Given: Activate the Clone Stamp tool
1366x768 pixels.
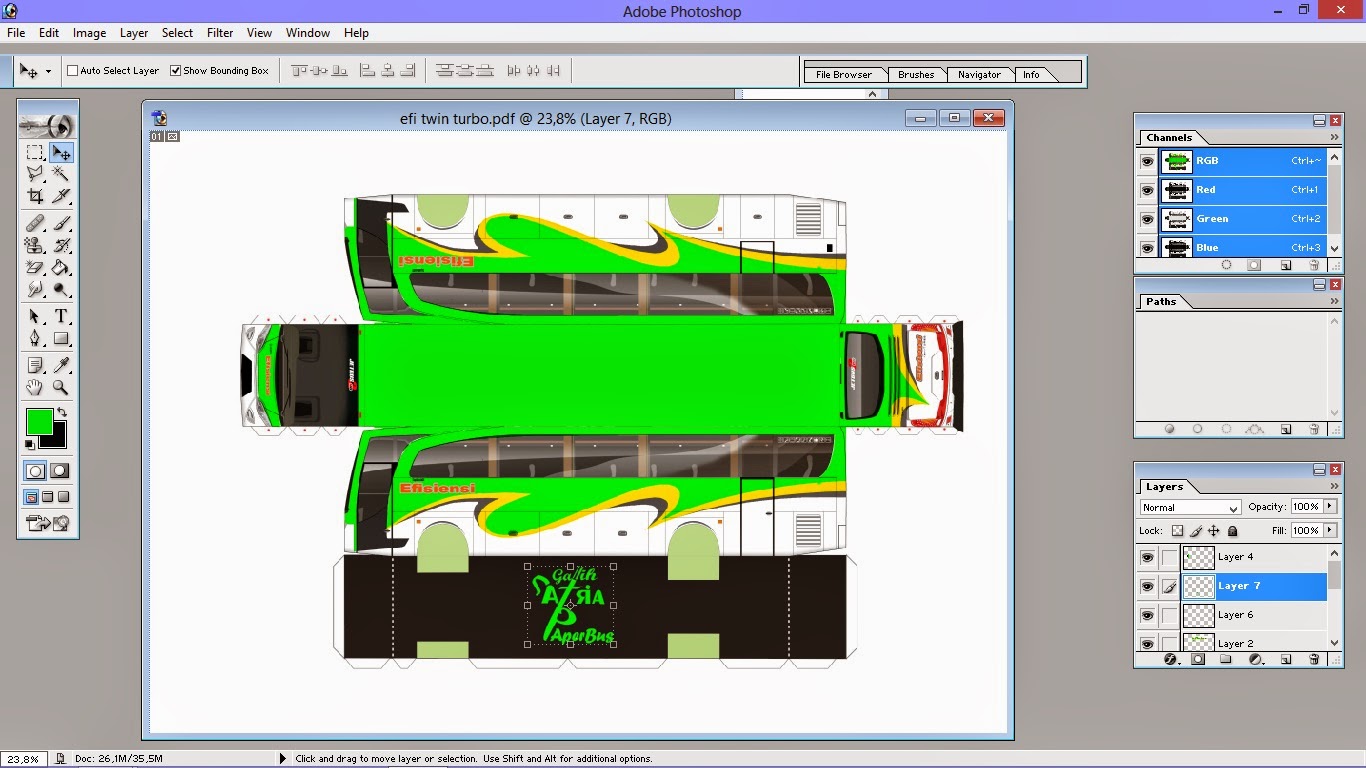Looking at the screenshot, I should point(35,244).
